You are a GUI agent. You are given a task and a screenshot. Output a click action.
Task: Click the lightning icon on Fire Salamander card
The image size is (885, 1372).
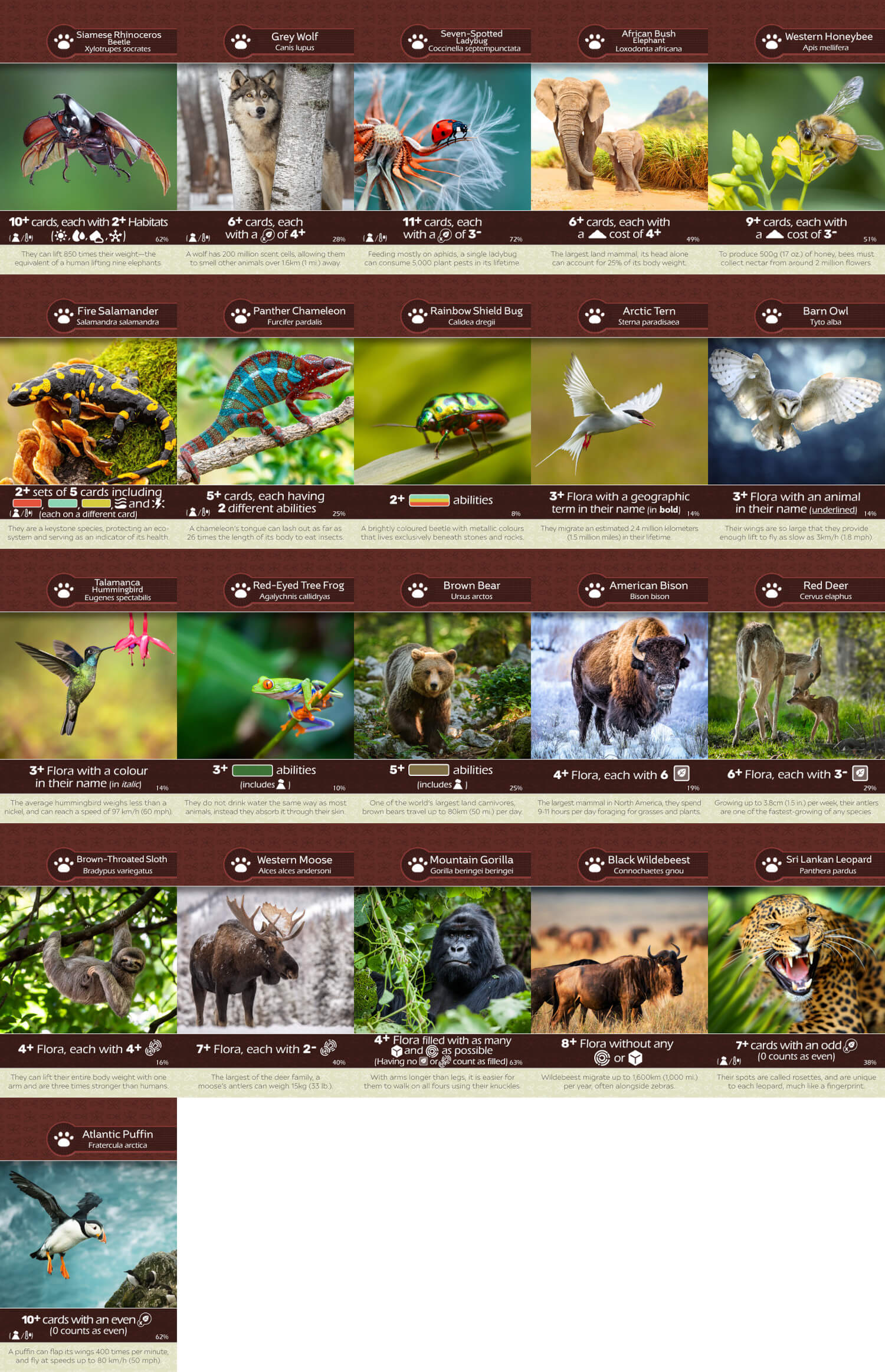[158, 503]
